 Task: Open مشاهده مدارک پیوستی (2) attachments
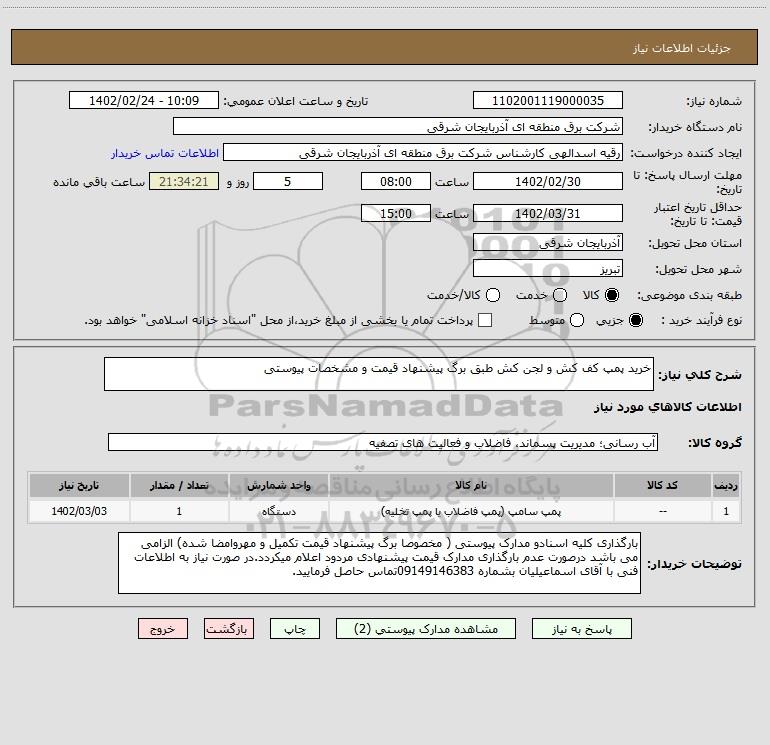click(x=426, y=629)
